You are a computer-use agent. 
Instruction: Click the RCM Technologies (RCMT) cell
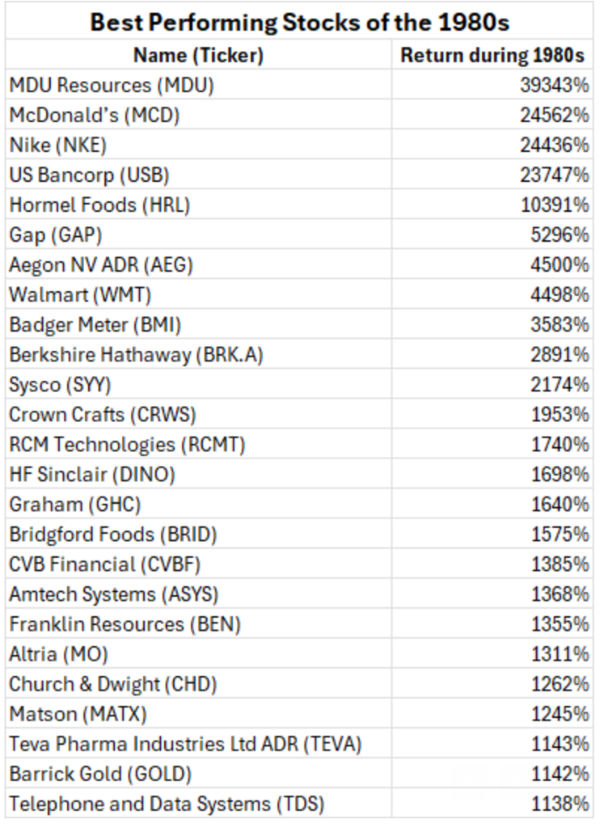pyautogui.click(x=127, y=444)
